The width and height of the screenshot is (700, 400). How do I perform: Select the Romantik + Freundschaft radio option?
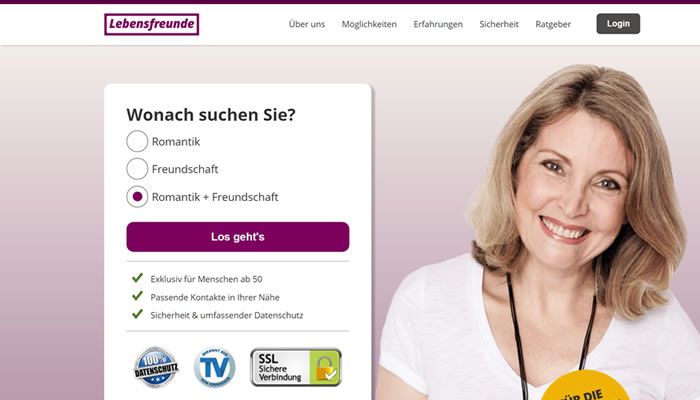[137, 197]
